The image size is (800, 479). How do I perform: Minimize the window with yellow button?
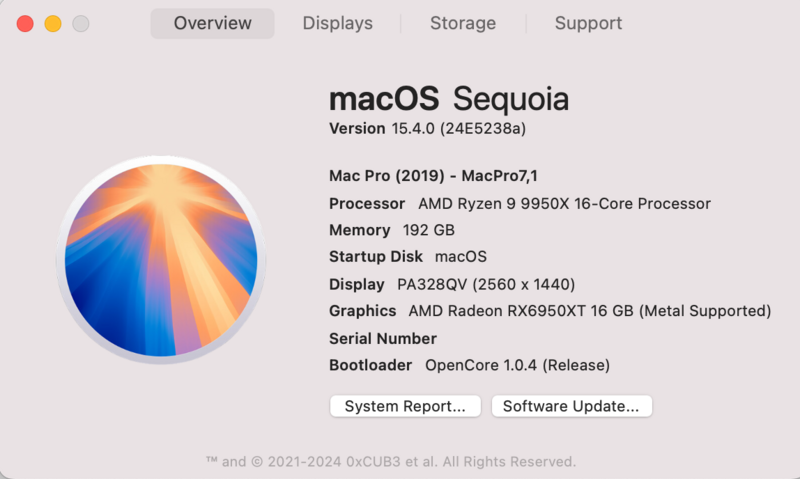tap(53, 23)
